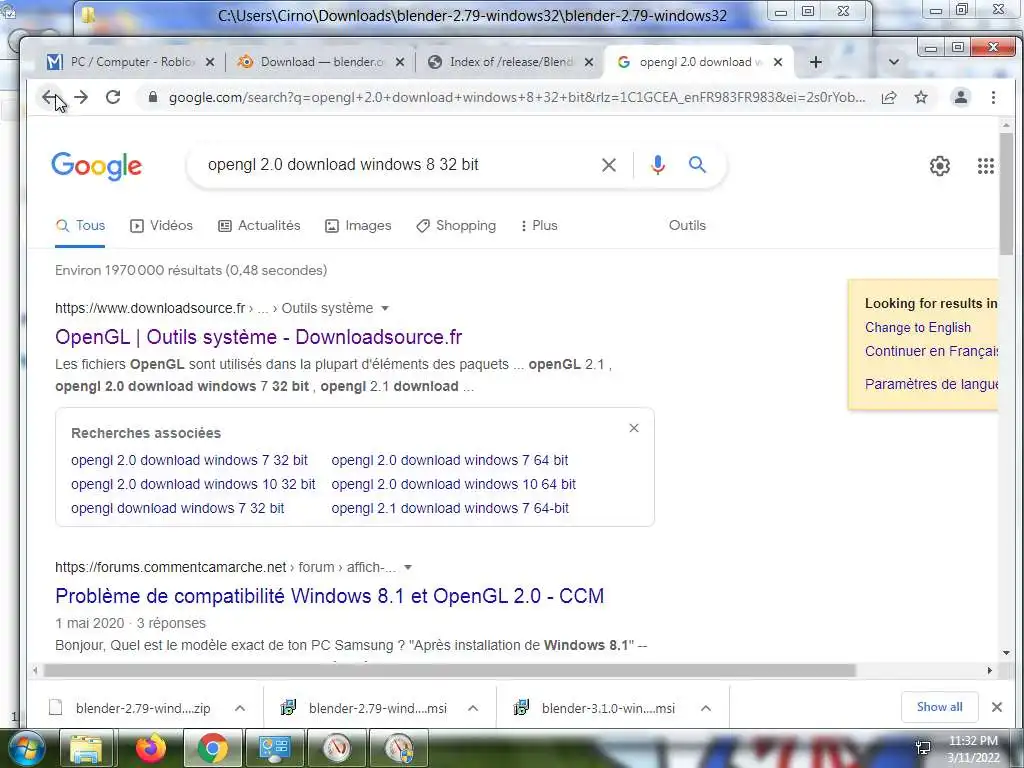Open the OpenGL Outils système Downloadsource.fr result

(258, 337)
